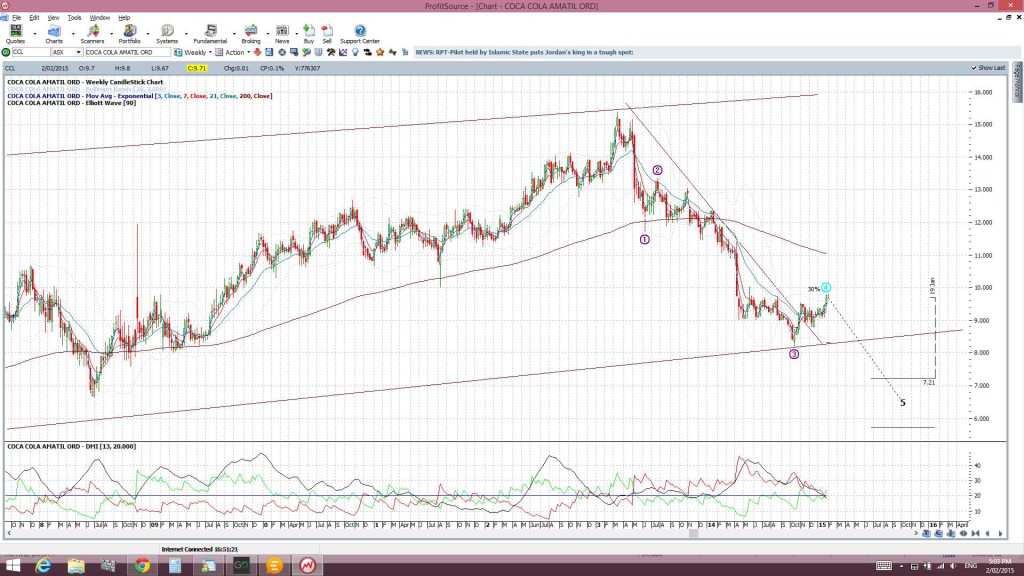
Task: Click the green circular icon beside CCL field
Action: coord(5,52)
